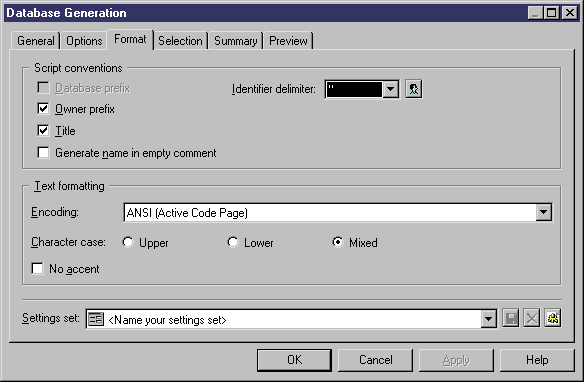Screen dimensions: 584x382
Task: Click the Cancel button
Action: tap(375, 360)
